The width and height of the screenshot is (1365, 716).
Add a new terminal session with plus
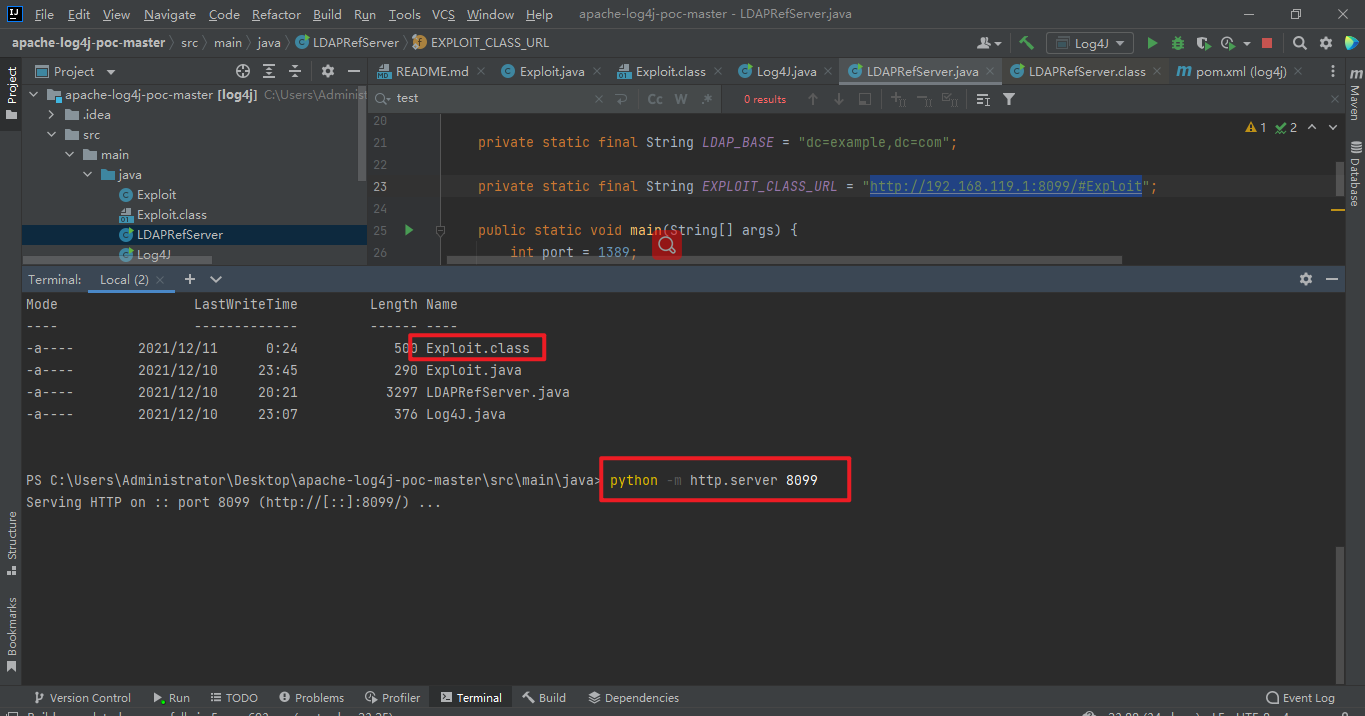pyautogui.click(x=189, y=279)
